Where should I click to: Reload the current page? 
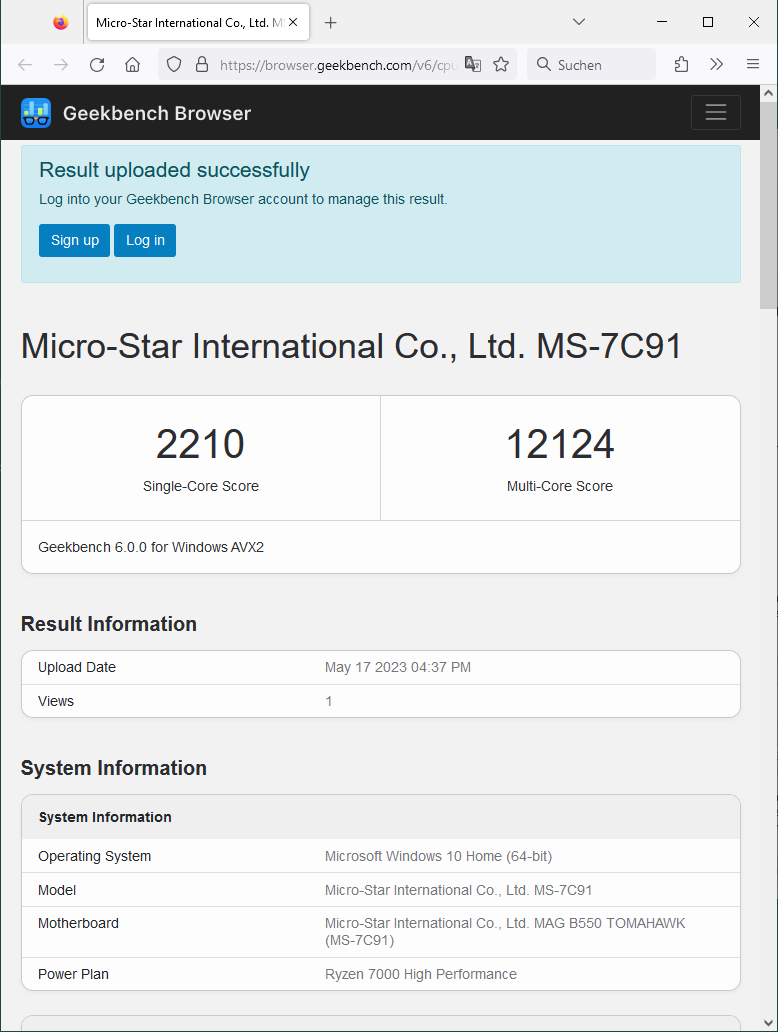tap(97, 64)
